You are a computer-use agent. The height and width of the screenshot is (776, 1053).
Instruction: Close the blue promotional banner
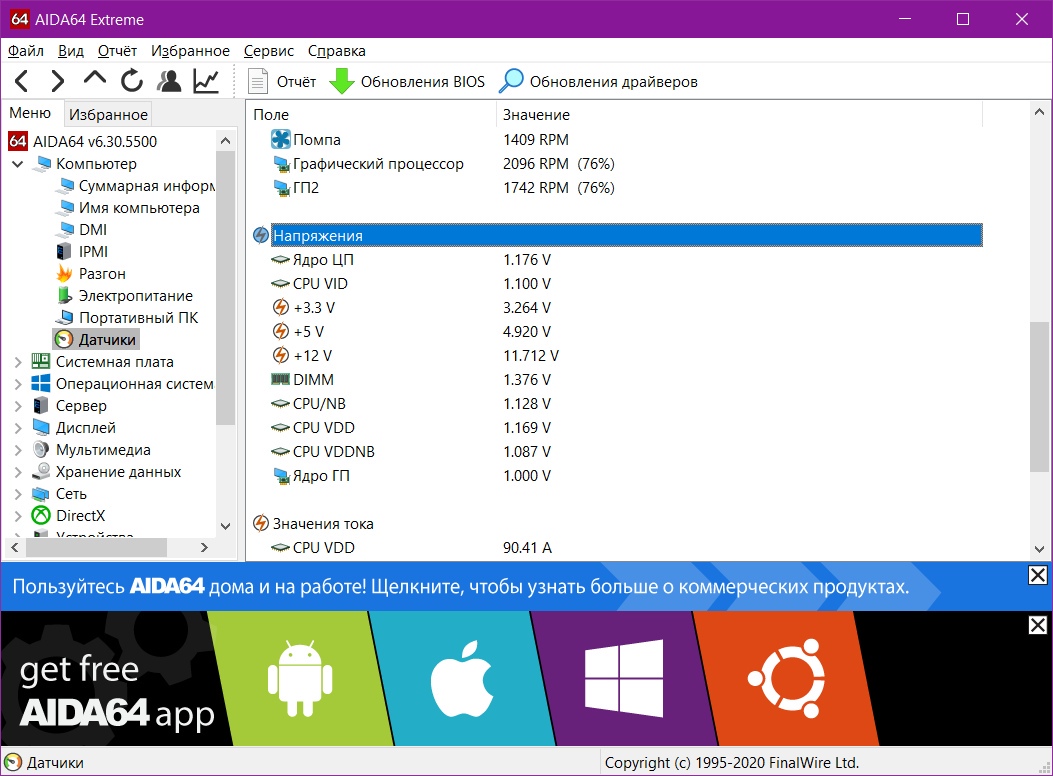click(x=1038, y=575)
